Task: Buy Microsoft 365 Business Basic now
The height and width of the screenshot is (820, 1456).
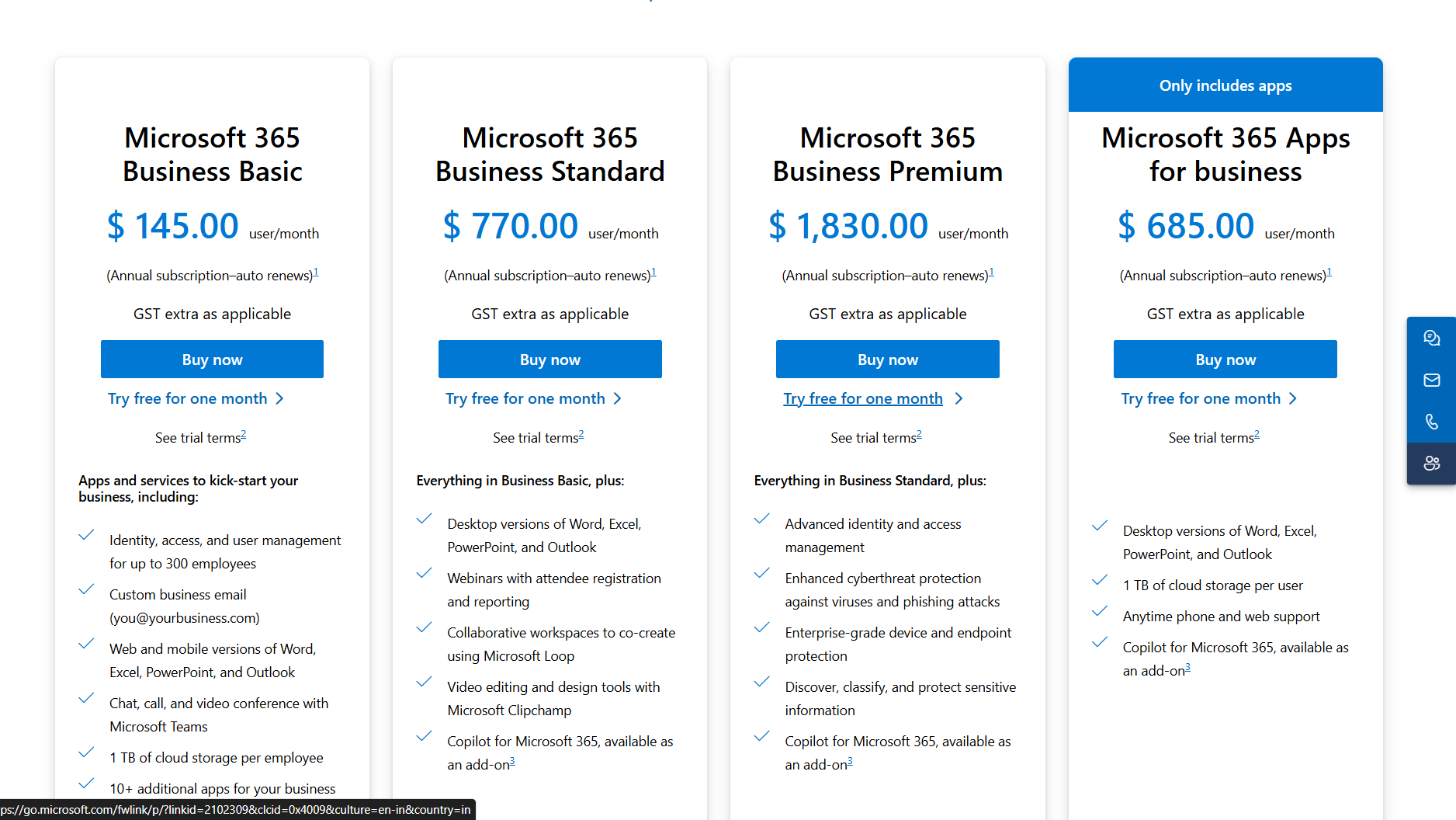Action: pyautogui.click(x=212, y=360)
